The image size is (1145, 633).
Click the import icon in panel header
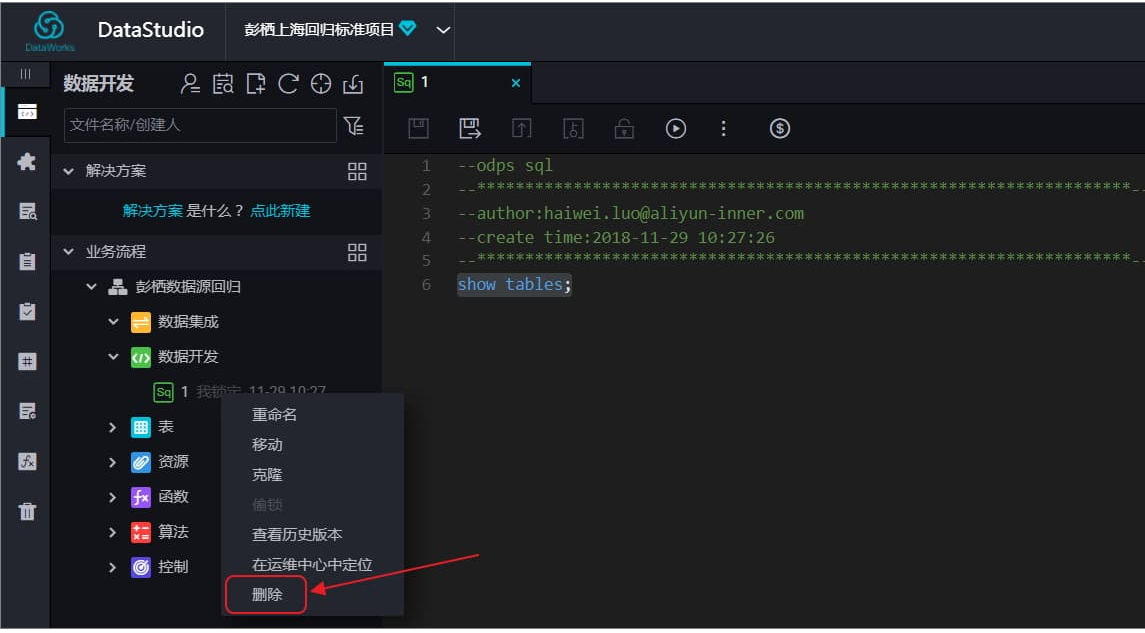pyautogui.click(x=353, y=84)
